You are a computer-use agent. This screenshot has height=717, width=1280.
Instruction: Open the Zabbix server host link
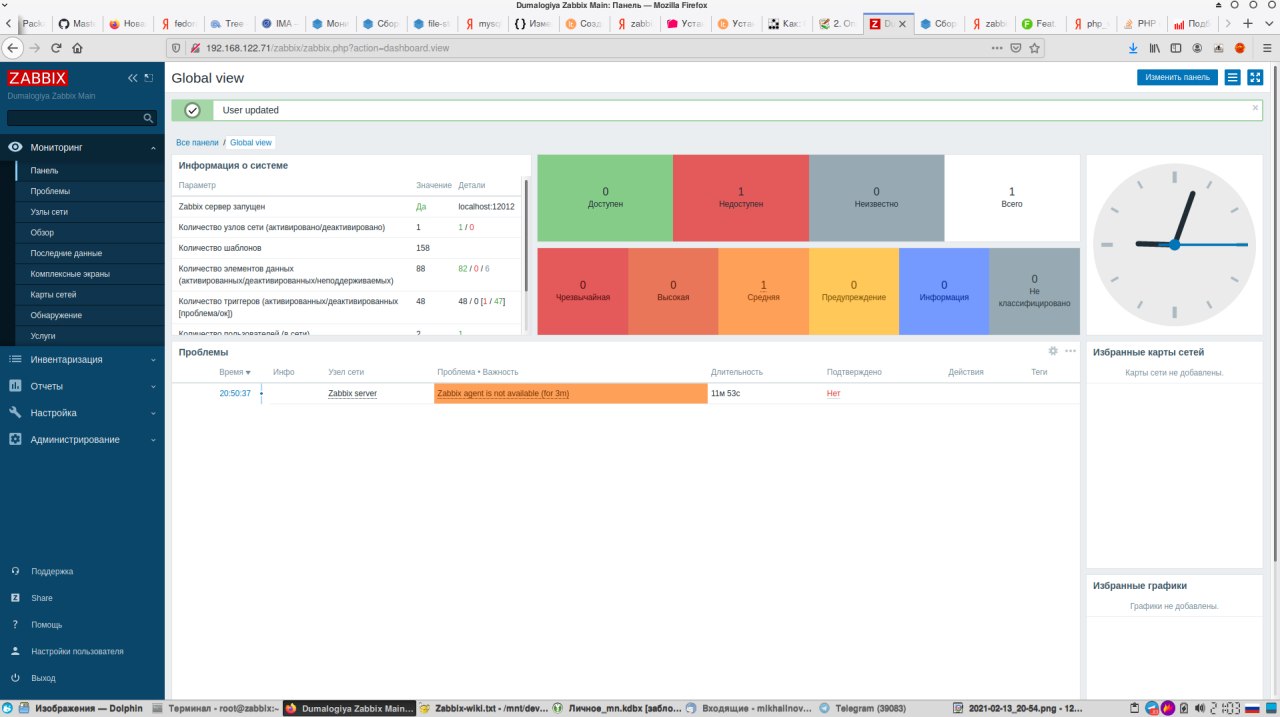(x=352, y=394)
